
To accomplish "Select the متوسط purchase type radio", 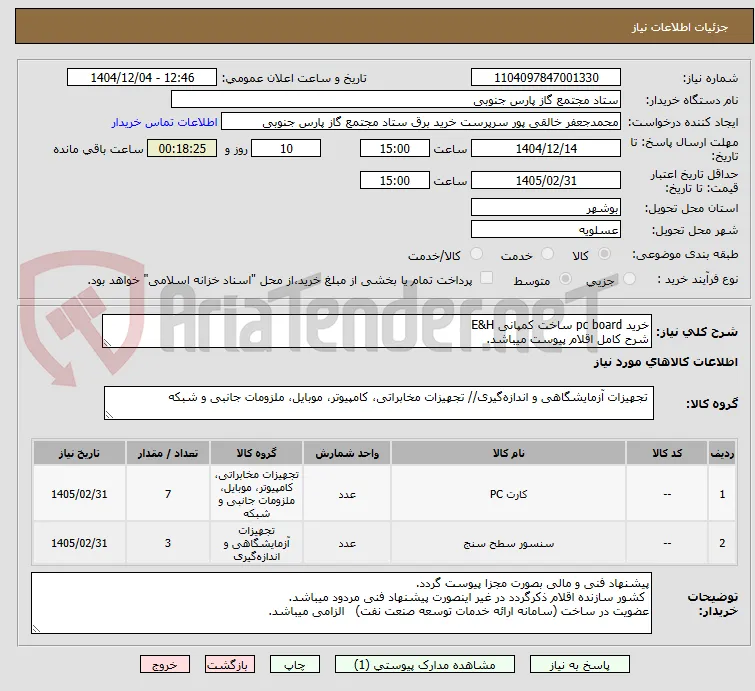I will point(565,279).
